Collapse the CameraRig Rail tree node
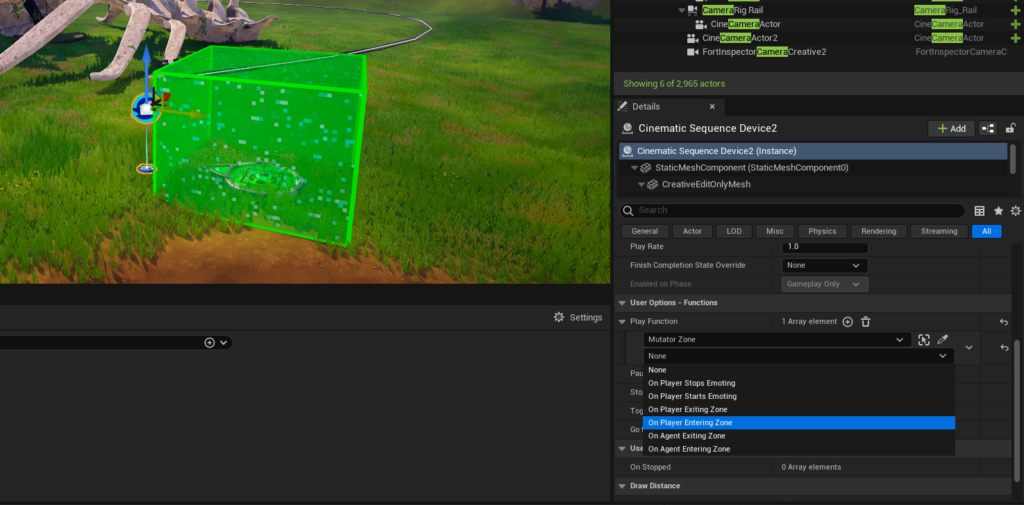 [682, 10]
